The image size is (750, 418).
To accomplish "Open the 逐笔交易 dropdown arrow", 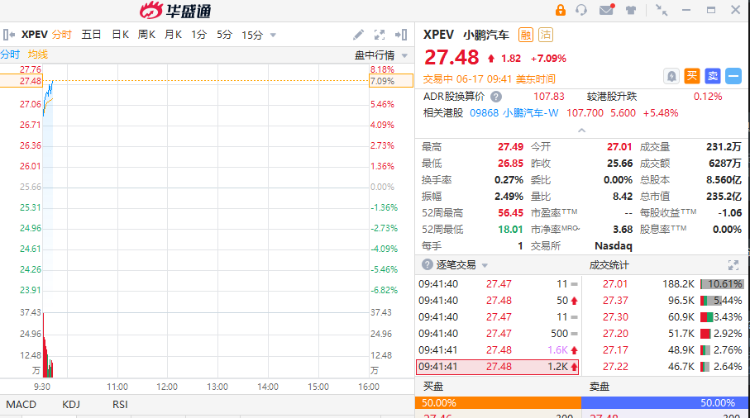I will point(485,265).
